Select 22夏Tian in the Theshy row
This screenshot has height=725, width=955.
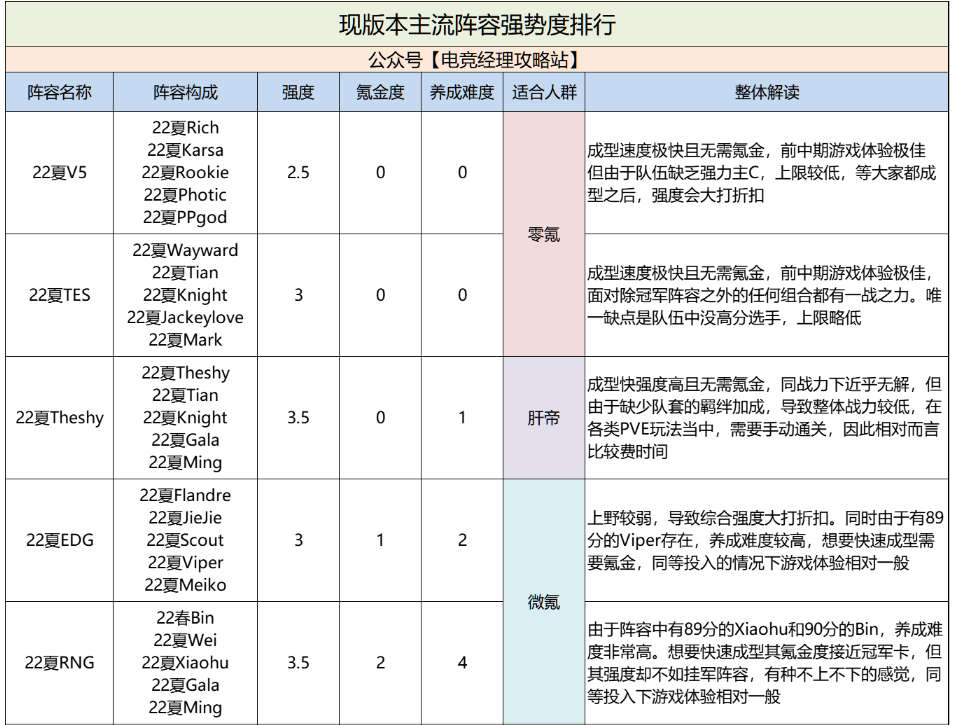(x=185, y=395)
